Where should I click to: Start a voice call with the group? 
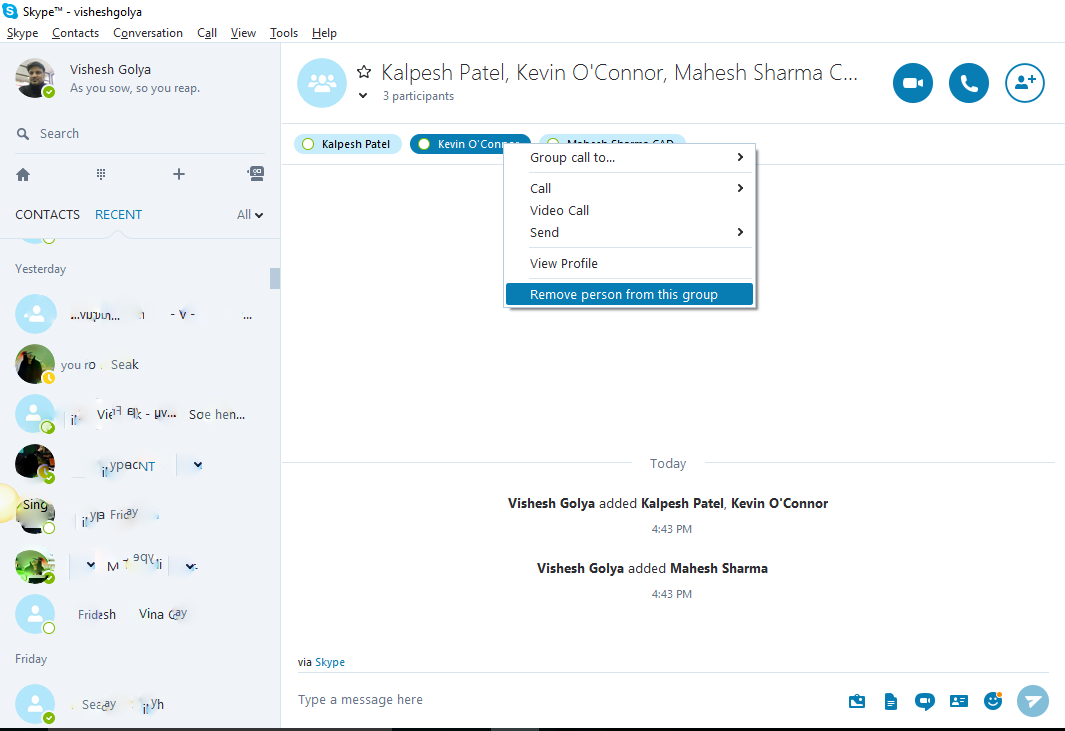(x=969, y=83)
